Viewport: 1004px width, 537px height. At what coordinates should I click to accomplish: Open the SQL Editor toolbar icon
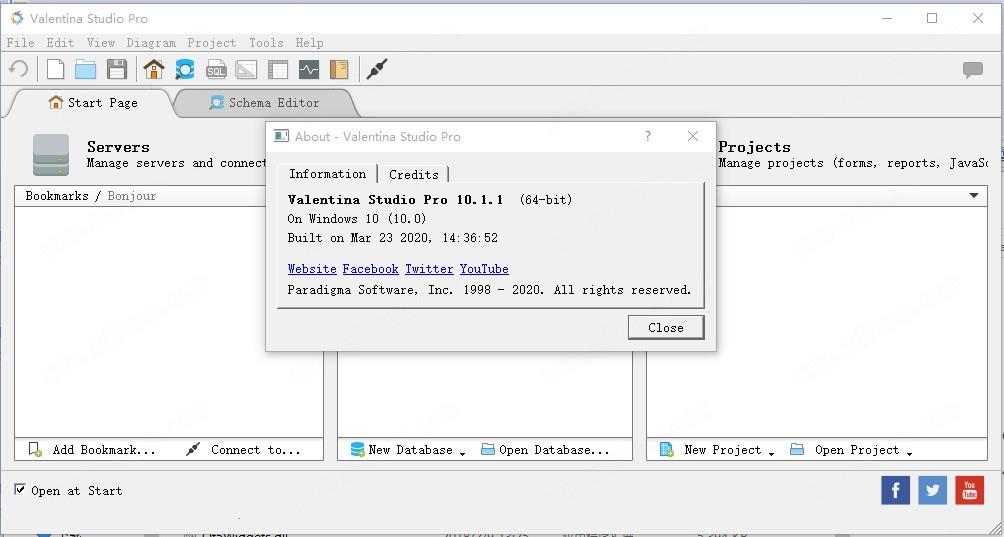point(216,69)
